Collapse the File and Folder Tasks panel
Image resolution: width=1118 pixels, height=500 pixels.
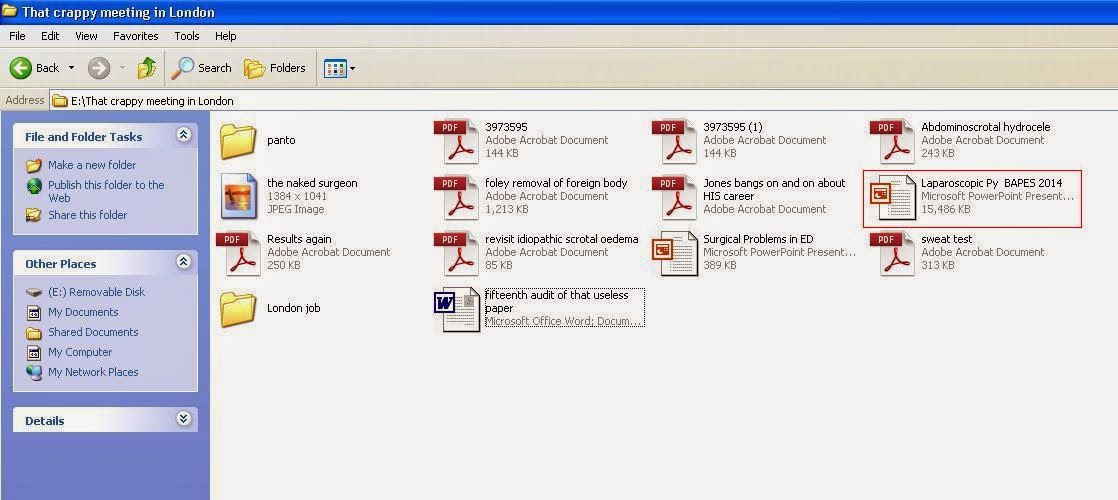click(183, 135)
